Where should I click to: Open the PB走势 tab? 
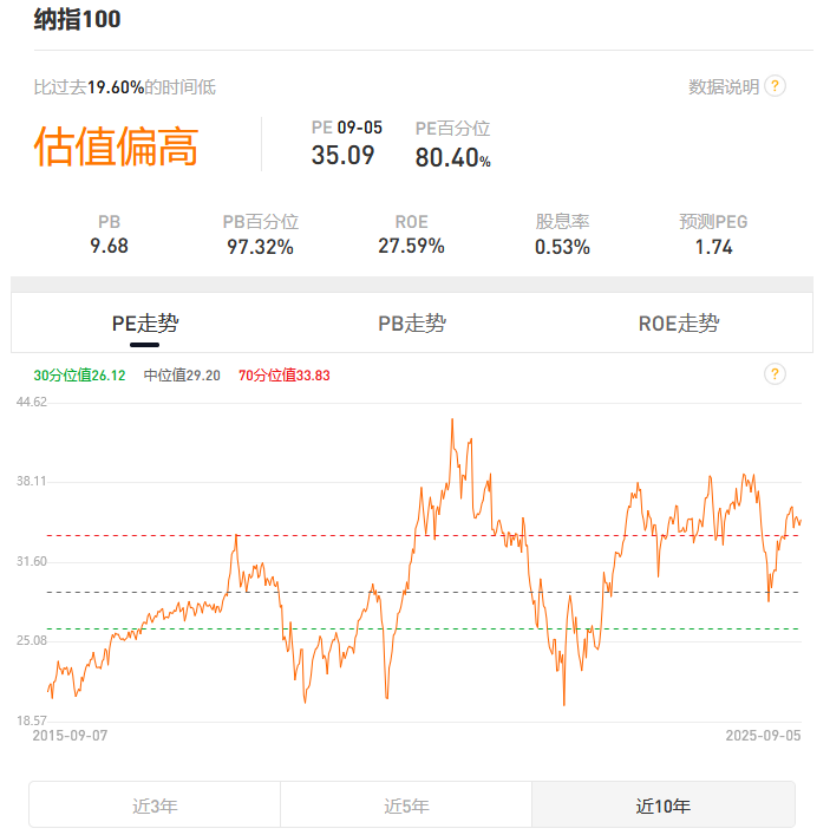tap(412, 324)
